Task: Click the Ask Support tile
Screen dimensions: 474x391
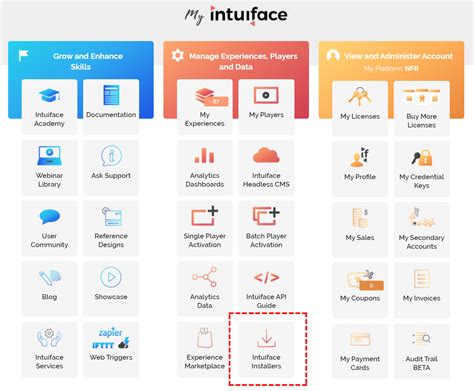Action: (x=111, y=168)
